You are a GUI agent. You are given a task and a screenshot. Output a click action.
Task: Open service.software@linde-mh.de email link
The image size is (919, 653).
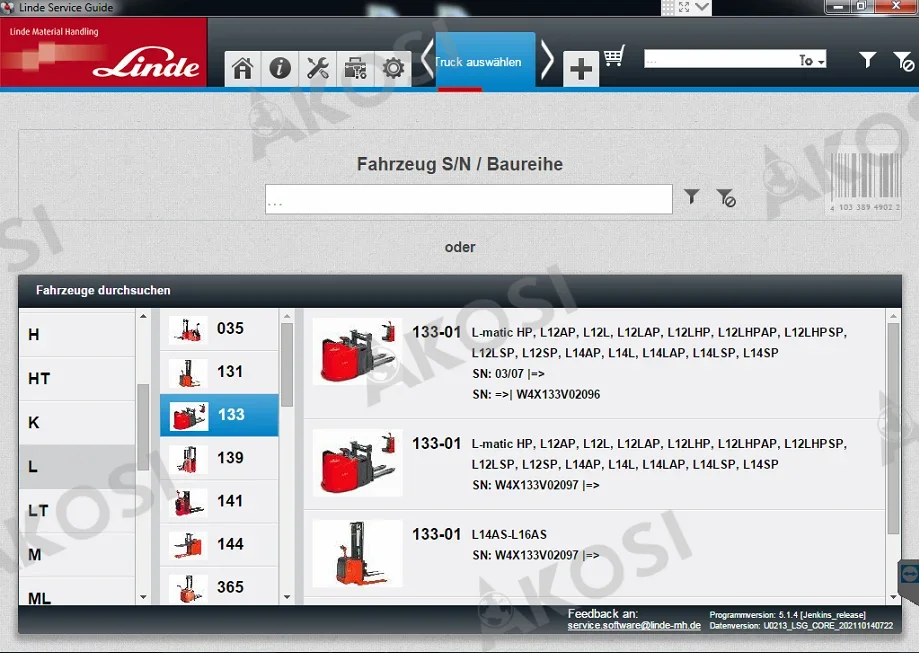pyautogui.click(x=634, y=625)
